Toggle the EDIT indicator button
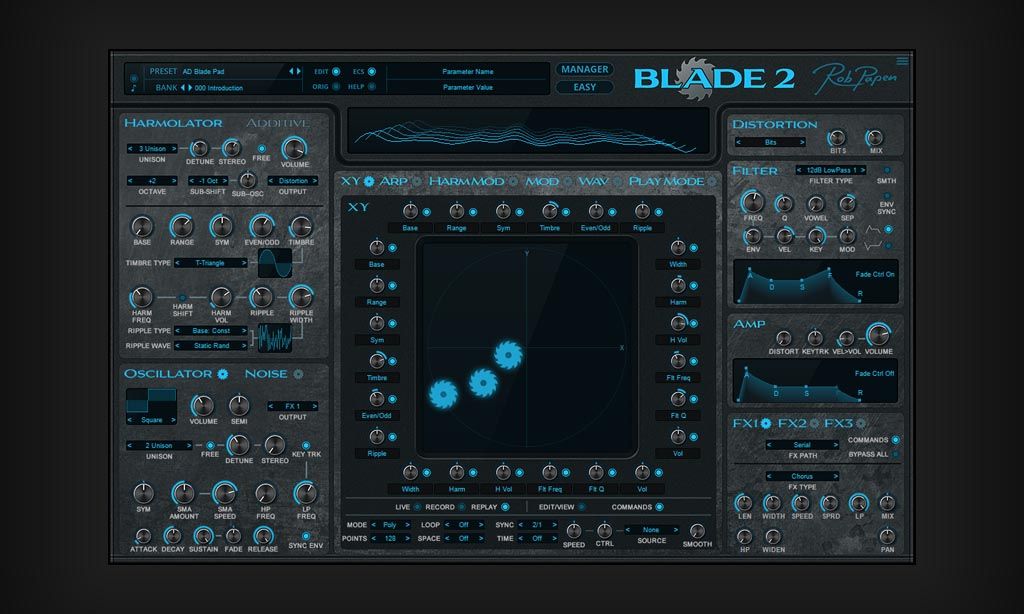The image size is (1024, 614). [x=336, y=71]
